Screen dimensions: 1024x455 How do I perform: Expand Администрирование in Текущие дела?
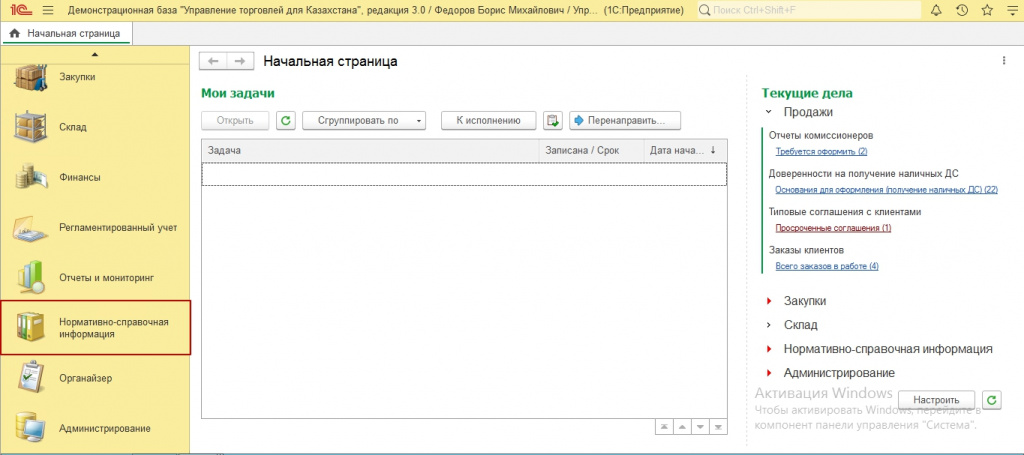coord(769,373)
